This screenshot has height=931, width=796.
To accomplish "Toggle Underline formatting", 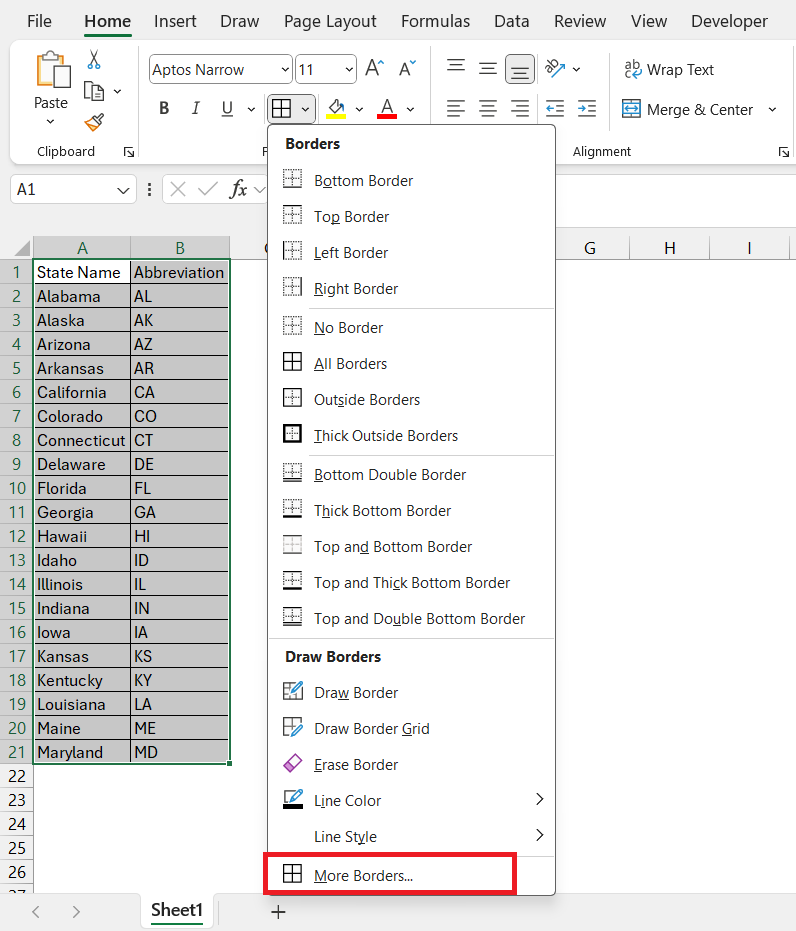I will tap(227, 109).
